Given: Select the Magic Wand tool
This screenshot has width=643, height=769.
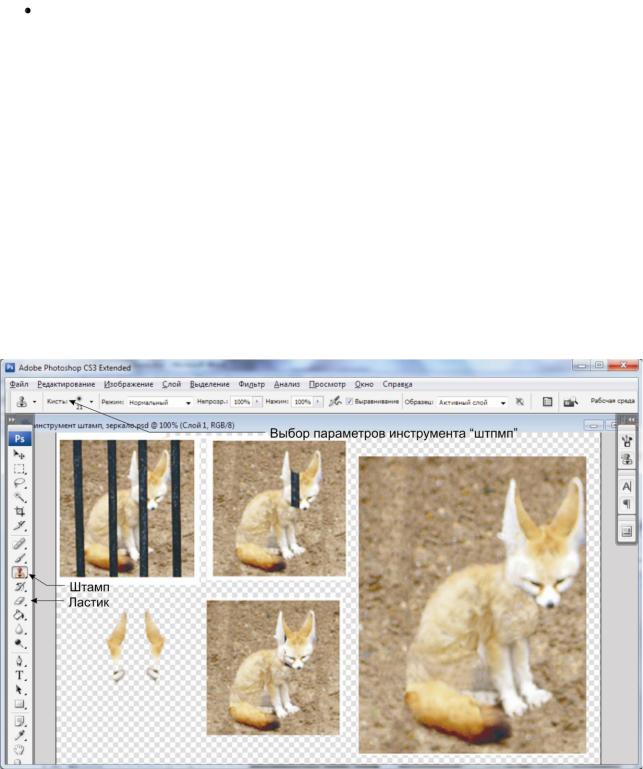Looking at the screenshot, I should tap(19, 497).
